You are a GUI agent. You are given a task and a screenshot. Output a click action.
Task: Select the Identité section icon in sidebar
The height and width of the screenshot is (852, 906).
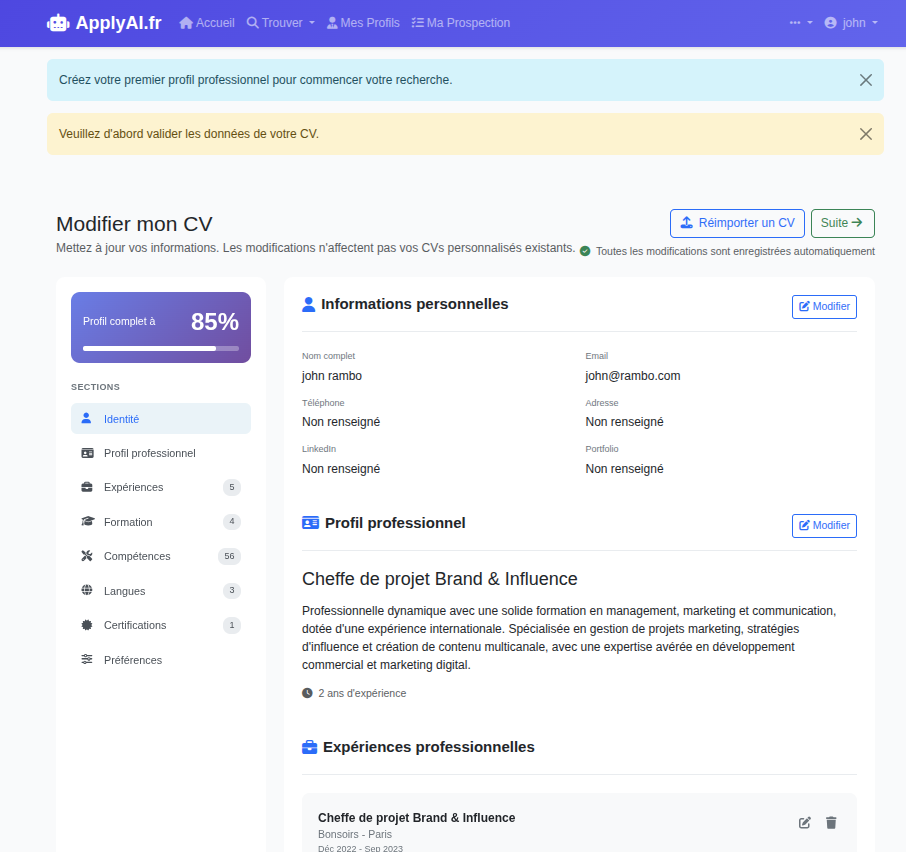click(x=86, y=418)
